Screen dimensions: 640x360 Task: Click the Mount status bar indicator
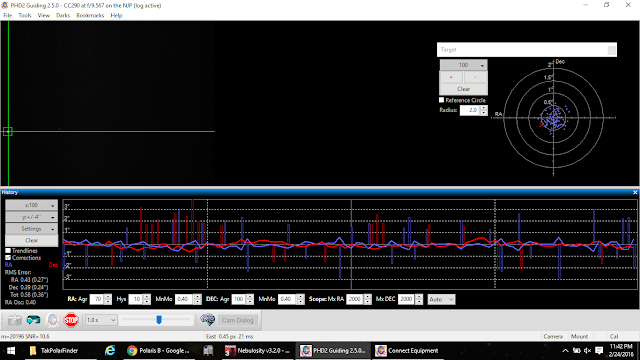pos(580,337)
